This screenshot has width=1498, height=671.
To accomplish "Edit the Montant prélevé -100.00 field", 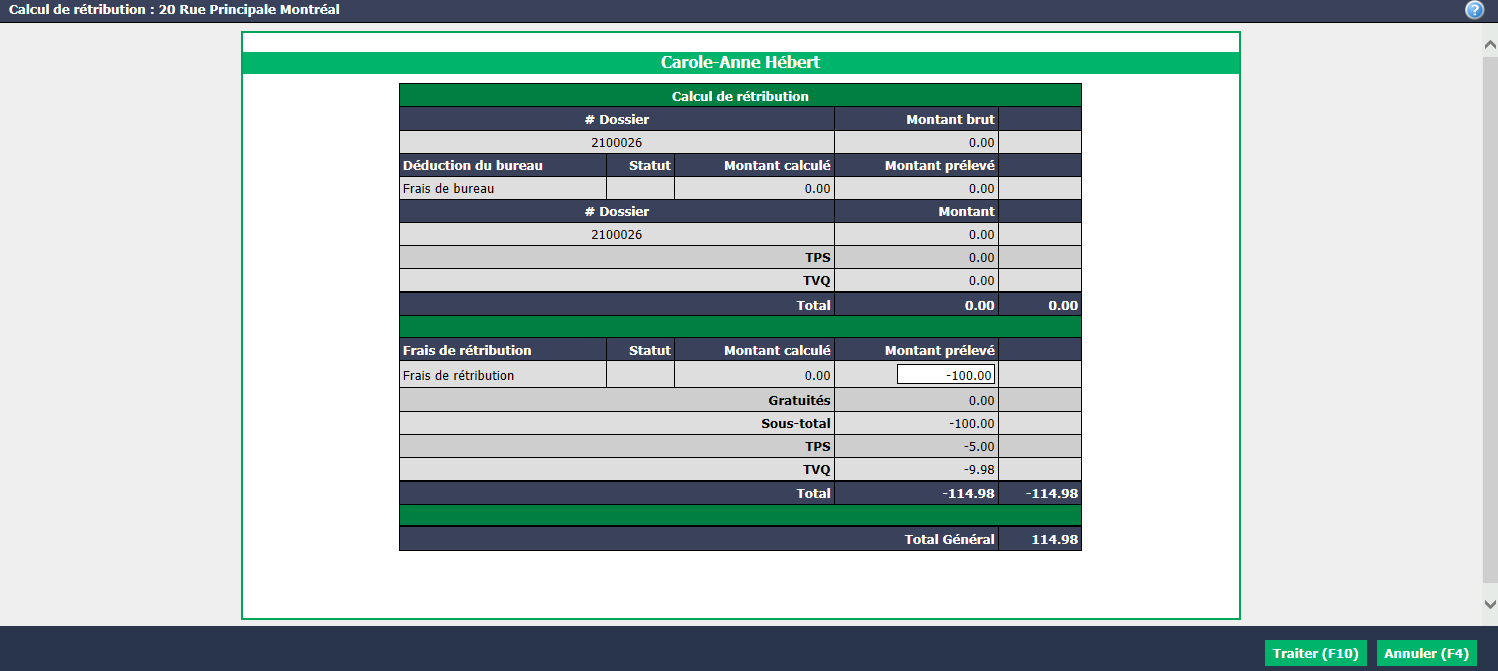I will pos(946,375).
